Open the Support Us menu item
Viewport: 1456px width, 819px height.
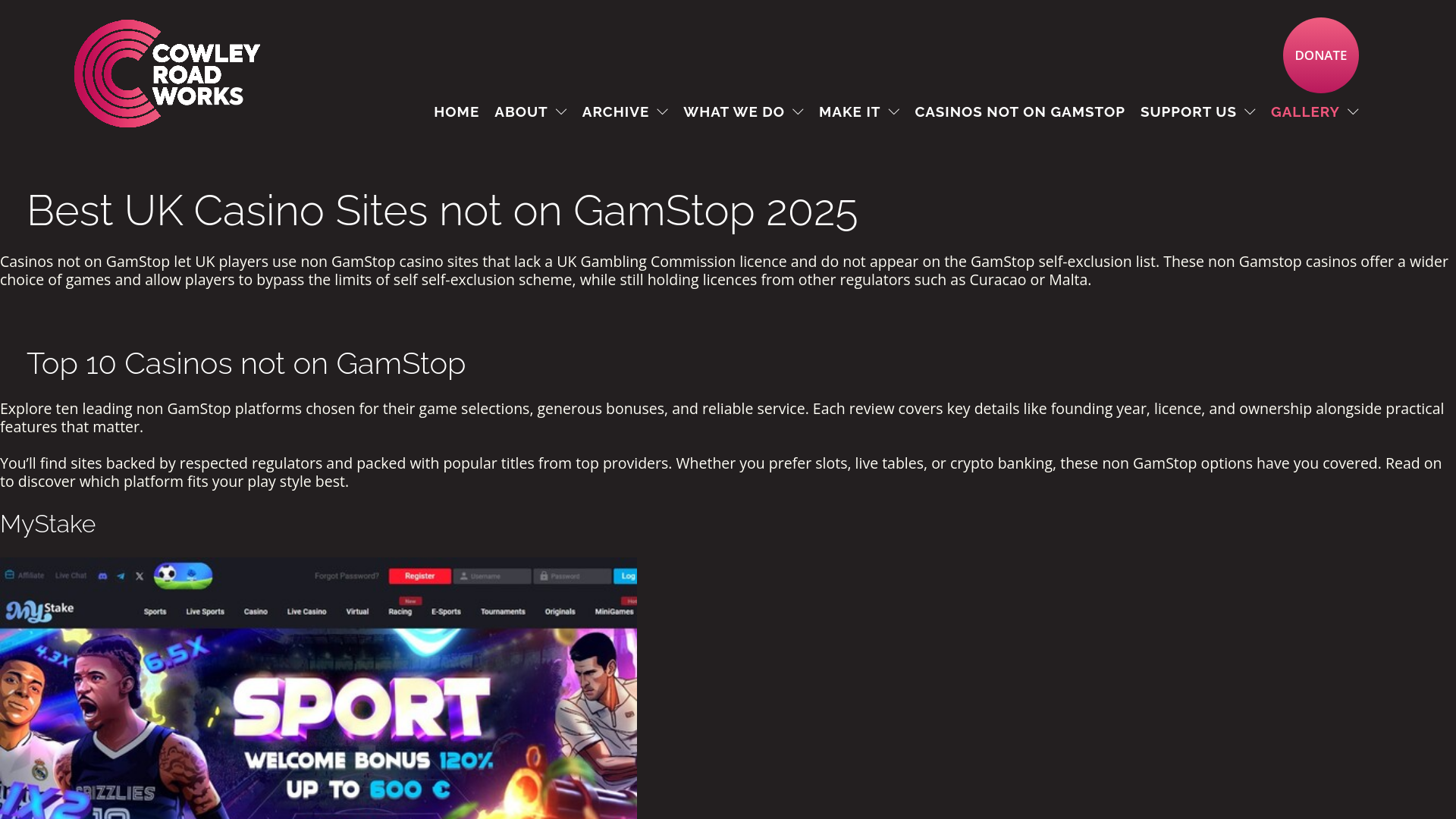1188,112
